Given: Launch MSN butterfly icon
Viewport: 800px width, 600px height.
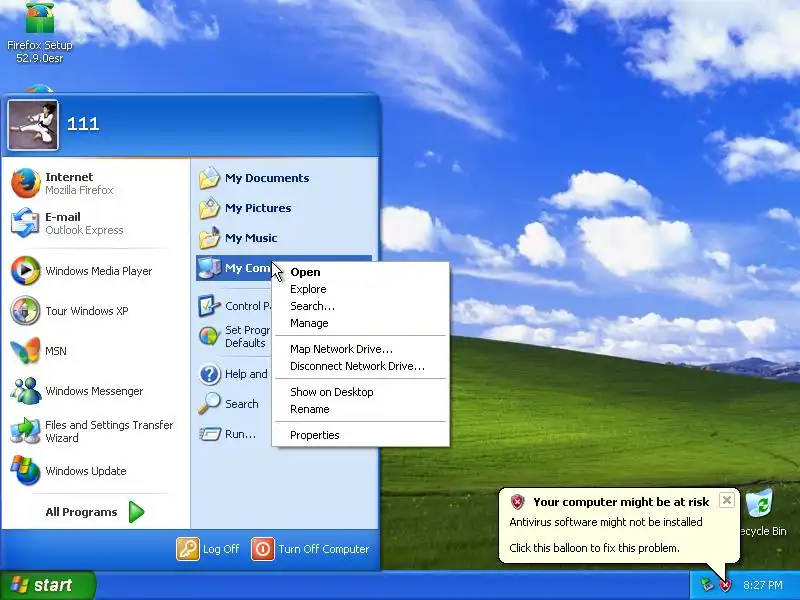Looking at the screenshot, I should 26,351.
